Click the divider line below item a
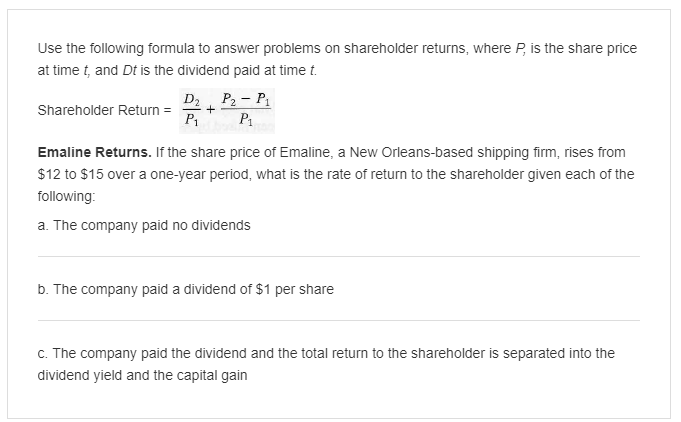The width and height of the screenshot is (681, 422). coord(338,257)
